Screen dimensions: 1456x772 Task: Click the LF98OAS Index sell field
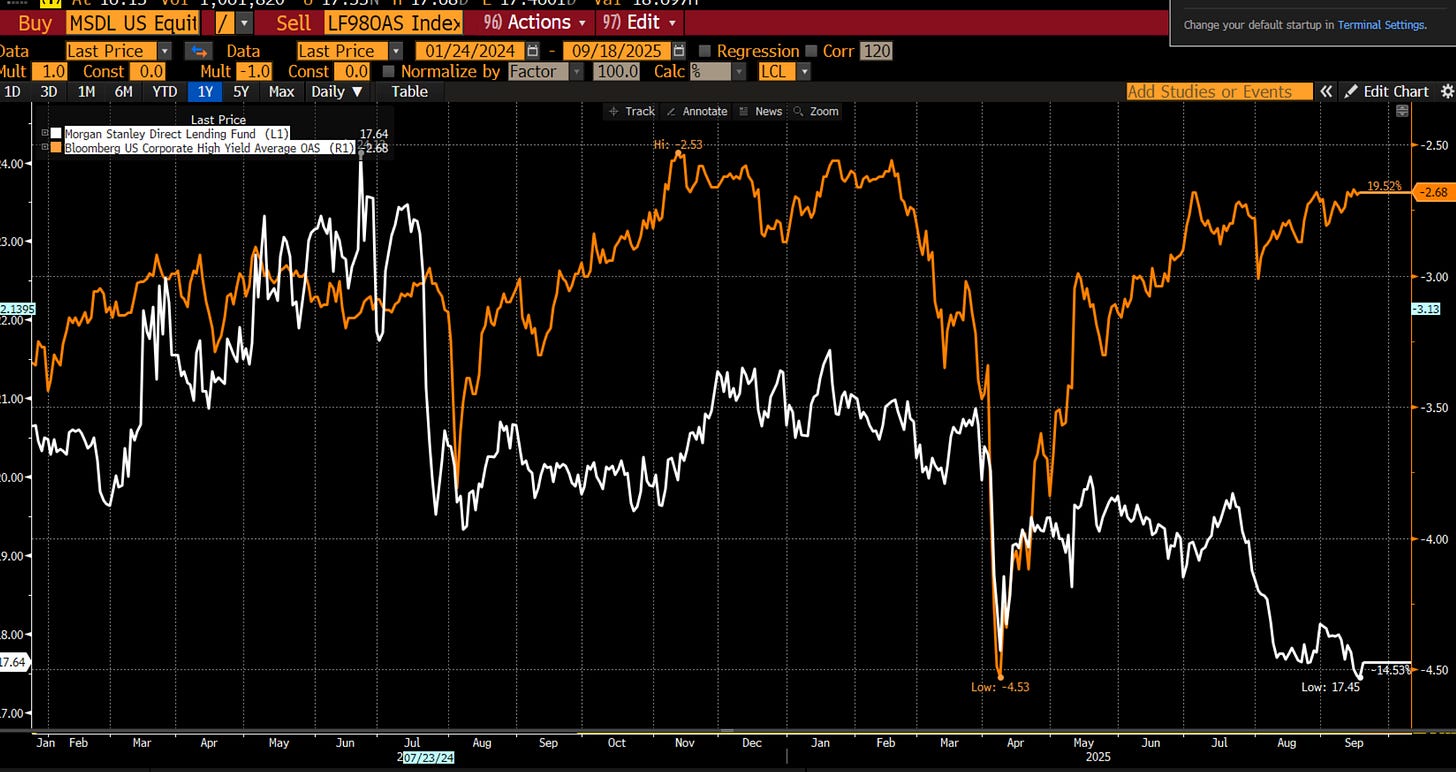click(394, 22)
